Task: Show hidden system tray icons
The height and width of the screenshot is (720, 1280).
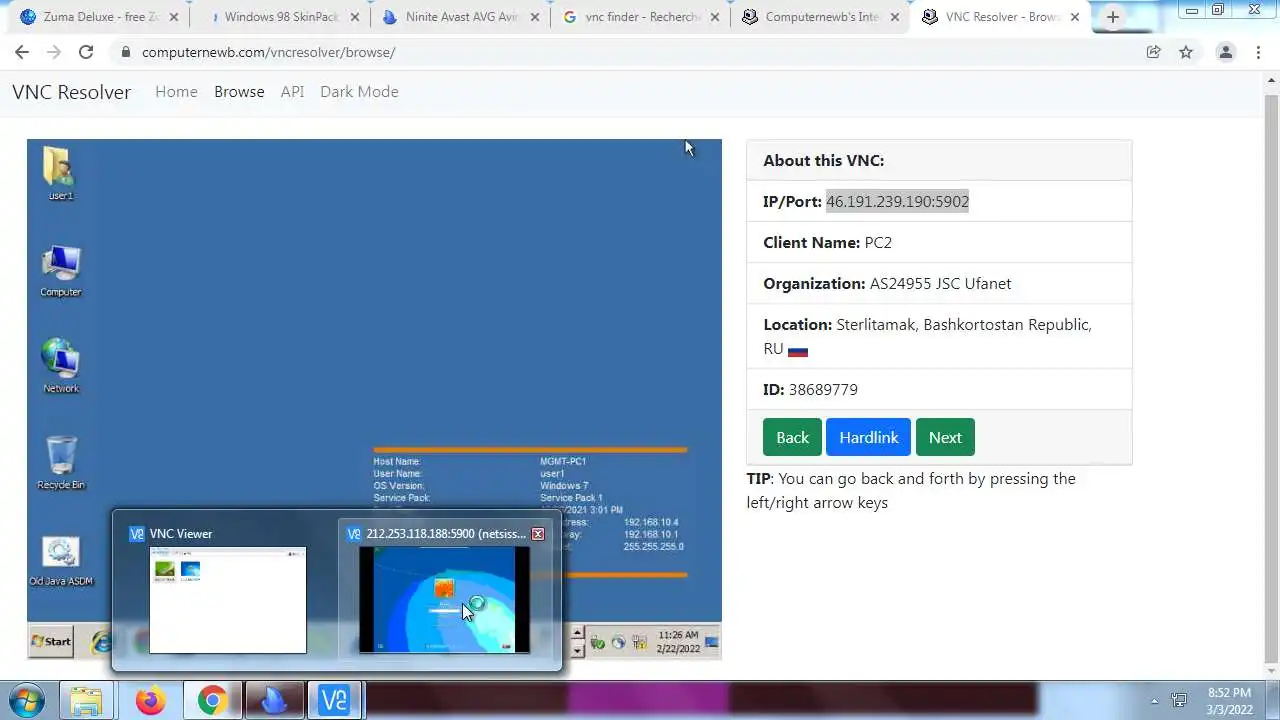Action: click(1154, 701)
